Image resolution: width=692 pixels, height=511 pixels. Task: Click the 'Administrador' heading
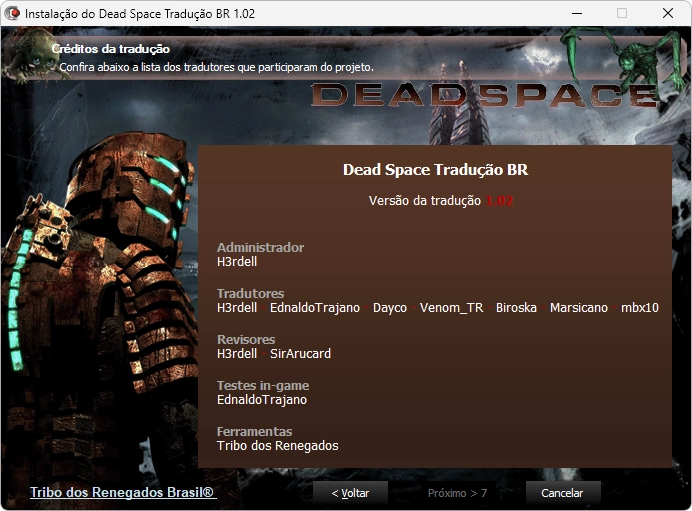coord(260,247)
